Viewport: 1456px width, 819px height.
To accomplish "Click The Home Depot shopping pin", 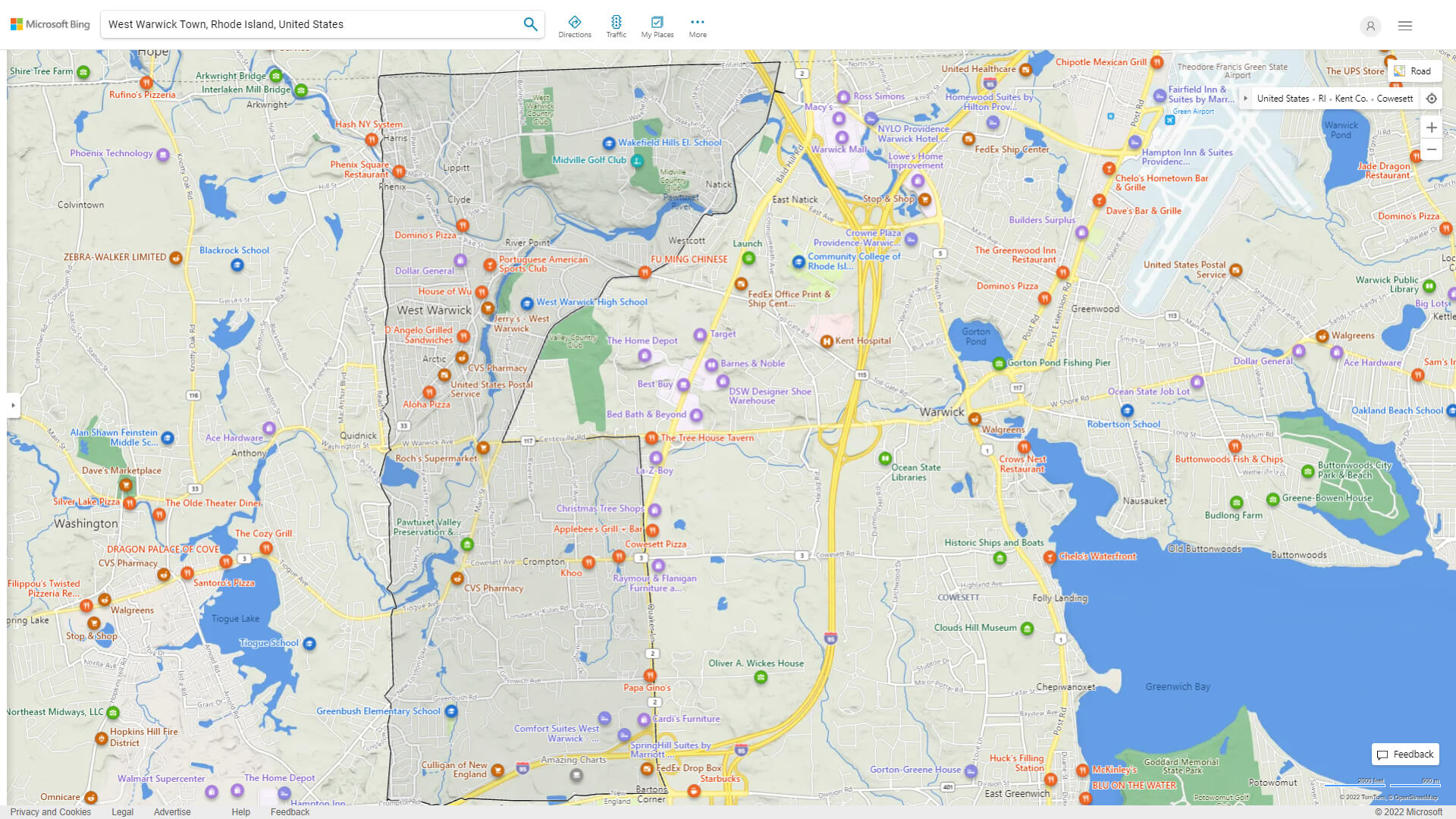I will [645, 355].
